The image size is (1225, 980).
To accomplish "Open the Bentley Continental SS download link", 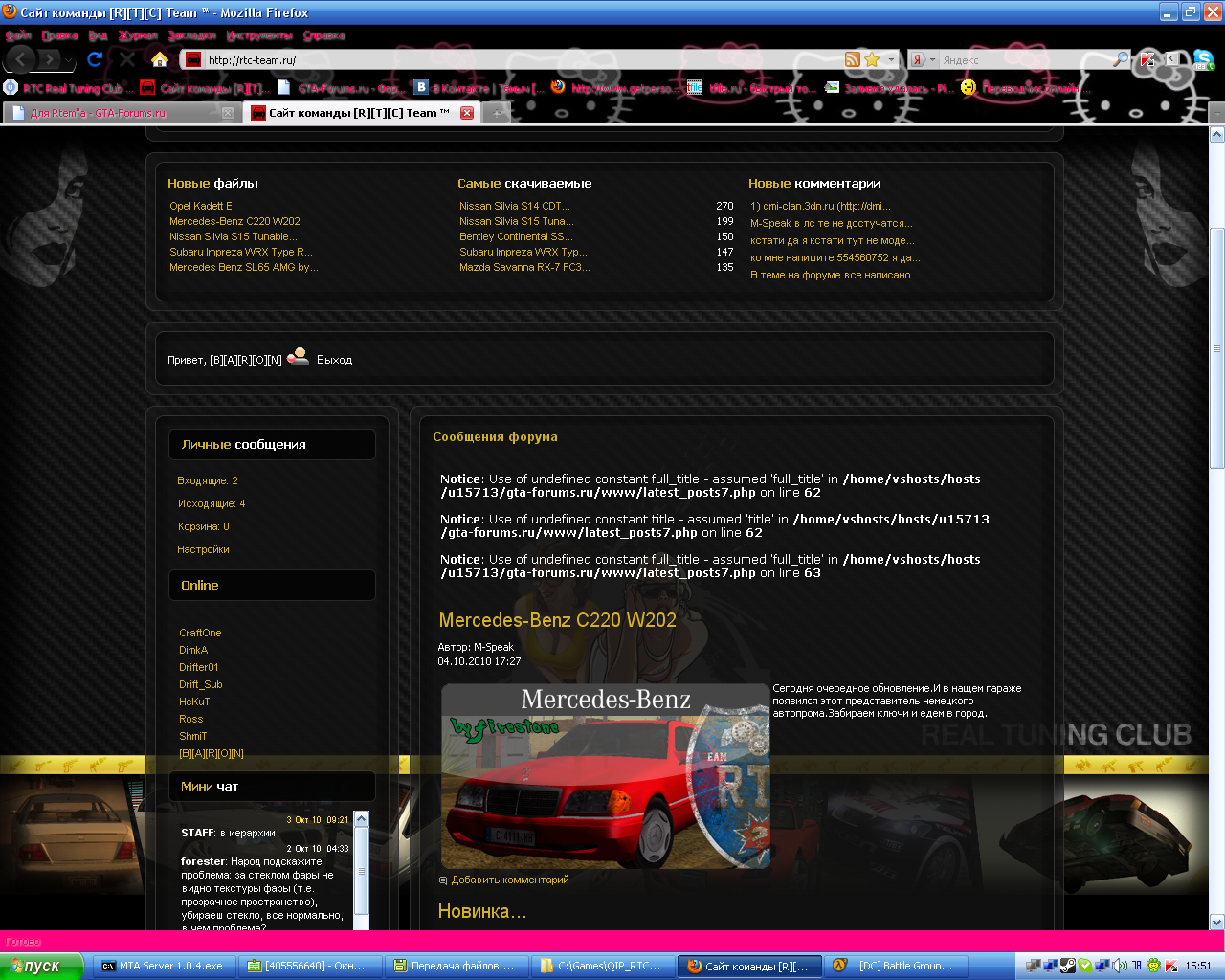I will tap(516, 236).
